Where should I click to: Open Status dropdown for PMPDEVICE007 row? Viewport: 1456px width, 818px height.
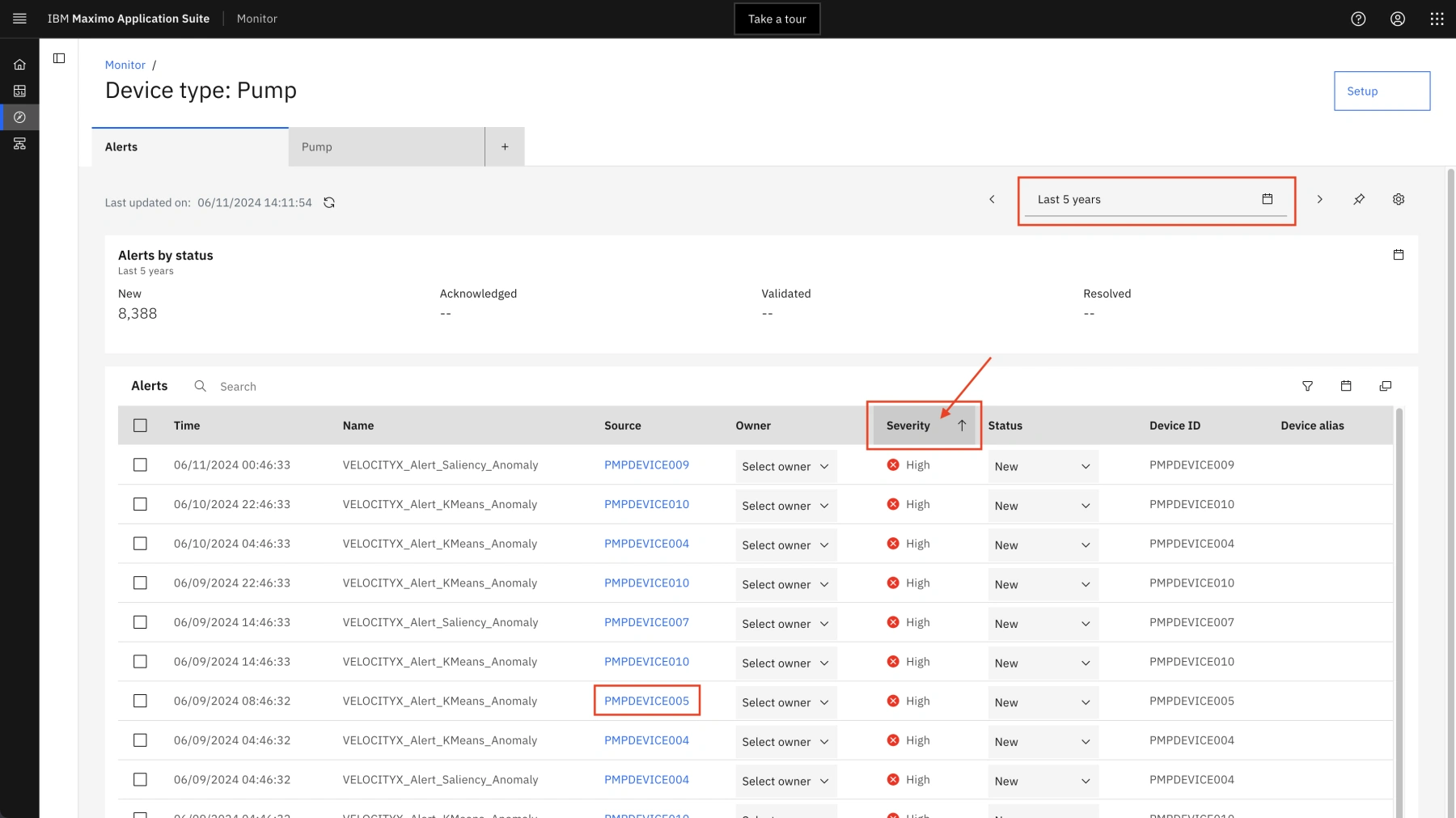click(x=1043, y=624)
